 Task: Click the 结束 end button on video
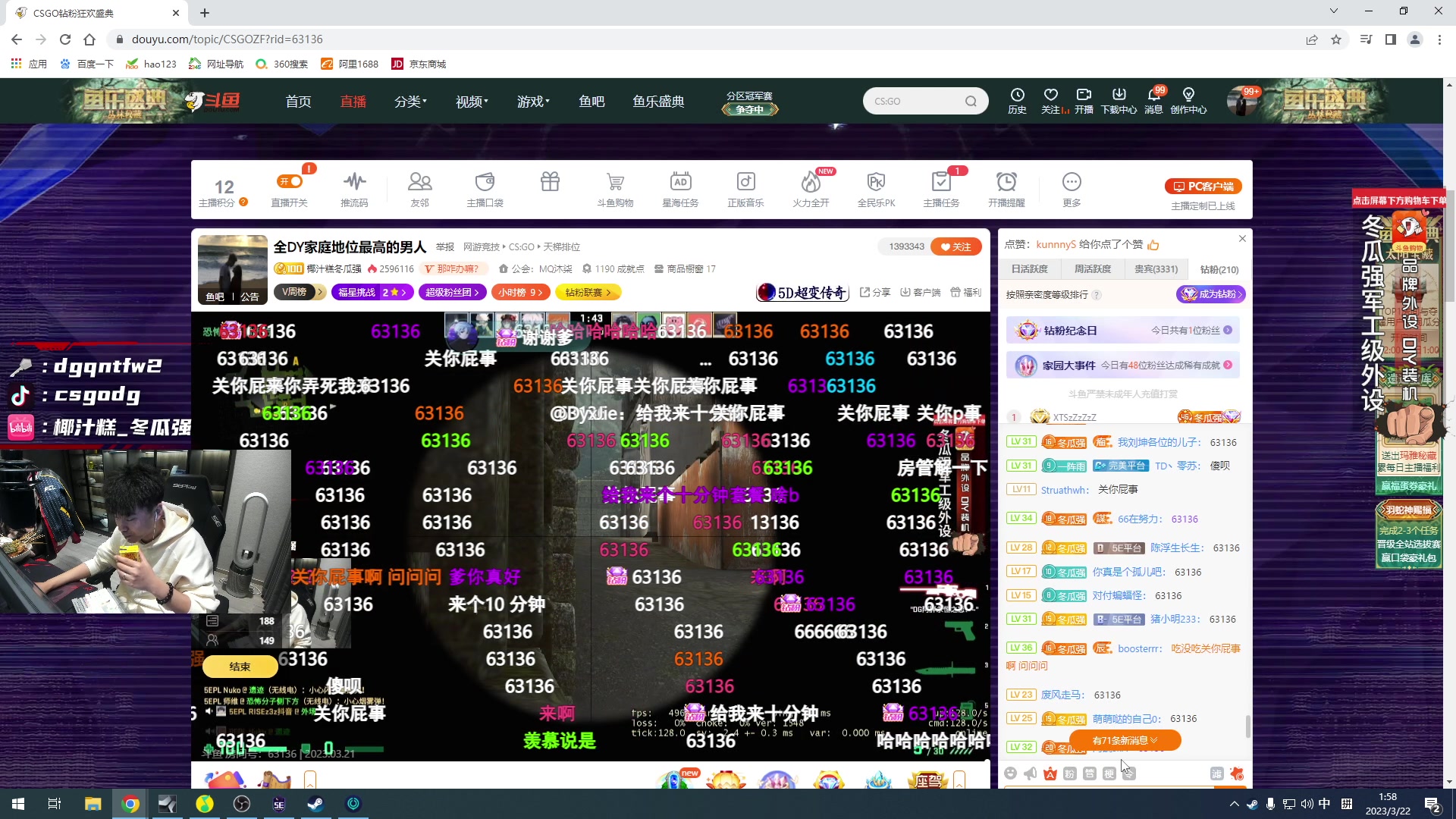coord(240,667)
